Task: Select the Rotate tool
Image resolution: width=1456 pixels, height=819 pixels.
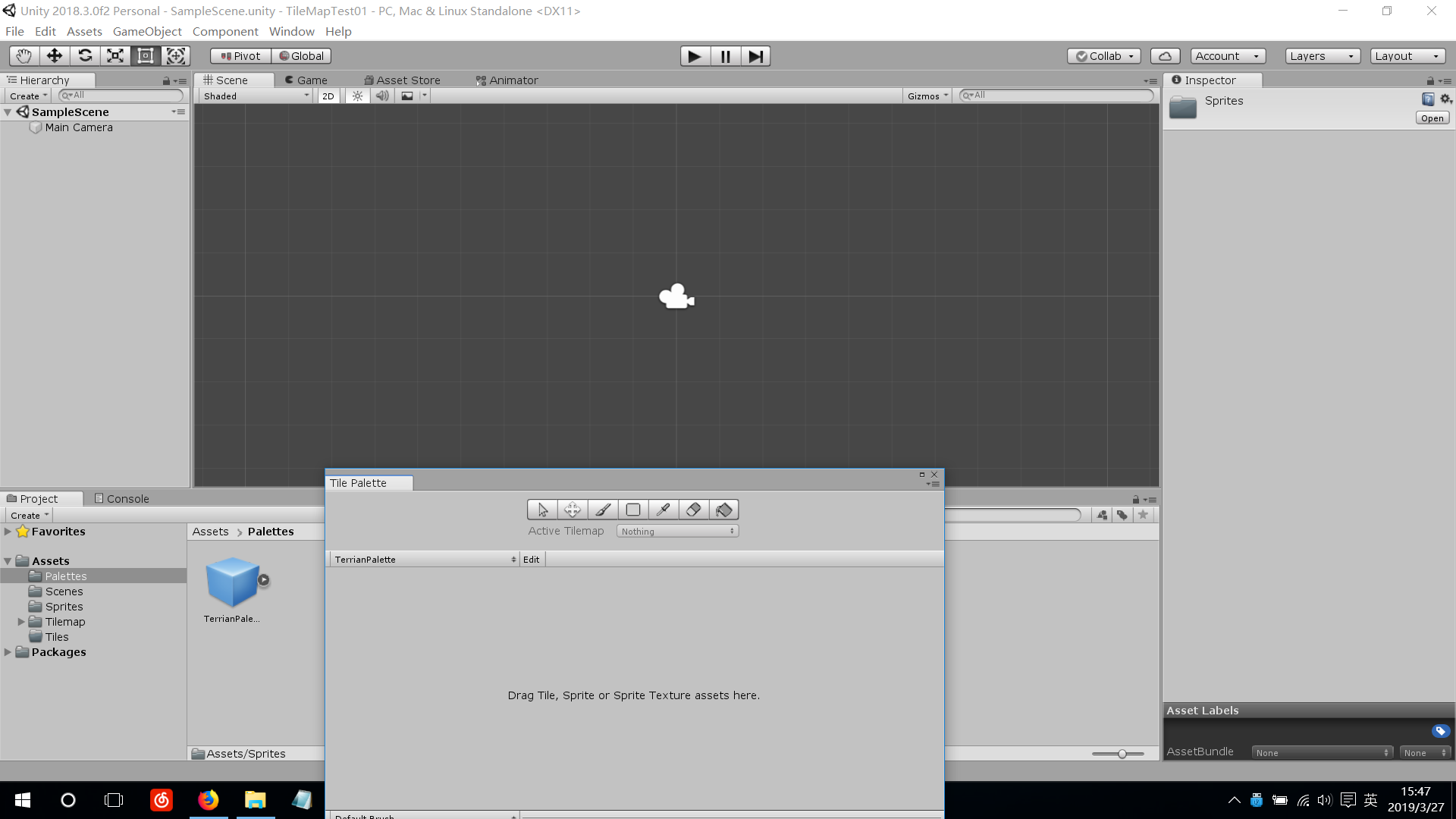Action: pyautogui.click(x=85, y=56)
